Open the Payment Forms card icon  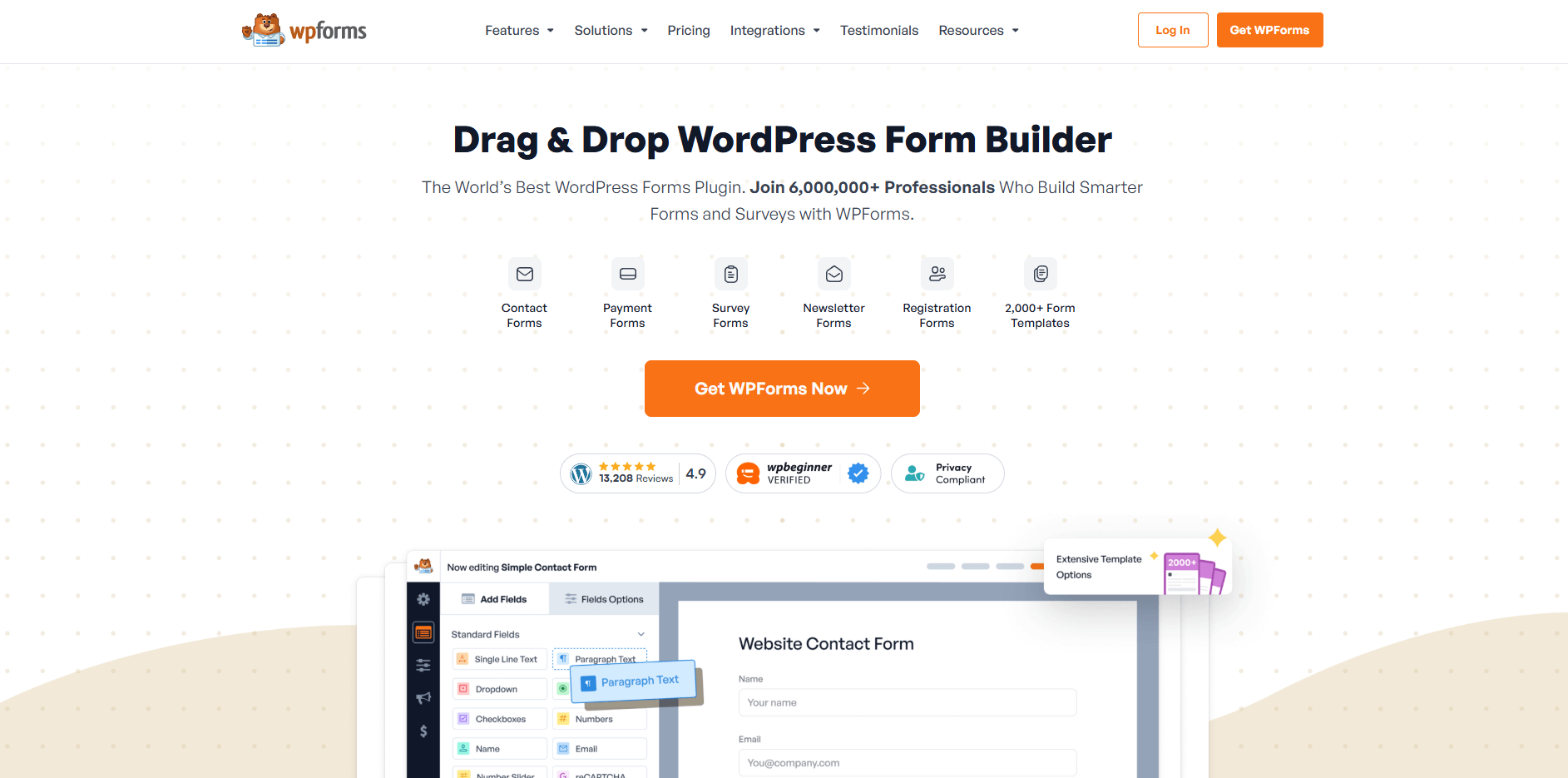point(628,274)
